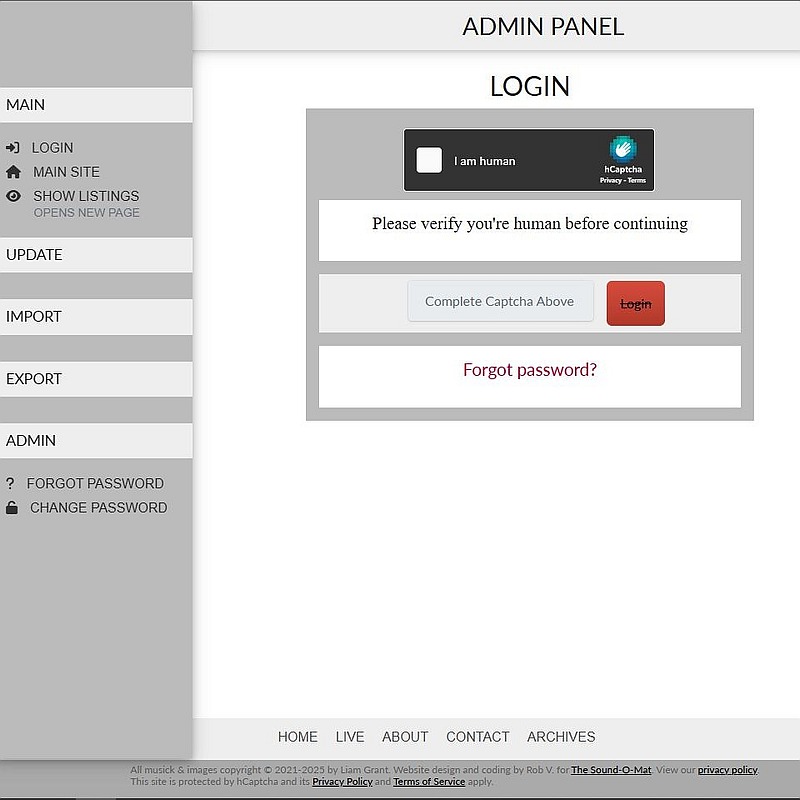Image resolution: width=800 pixels, height=800 pixels.
Task: Click the hCaptcha hand logo
Action: [x=622, y=148]
